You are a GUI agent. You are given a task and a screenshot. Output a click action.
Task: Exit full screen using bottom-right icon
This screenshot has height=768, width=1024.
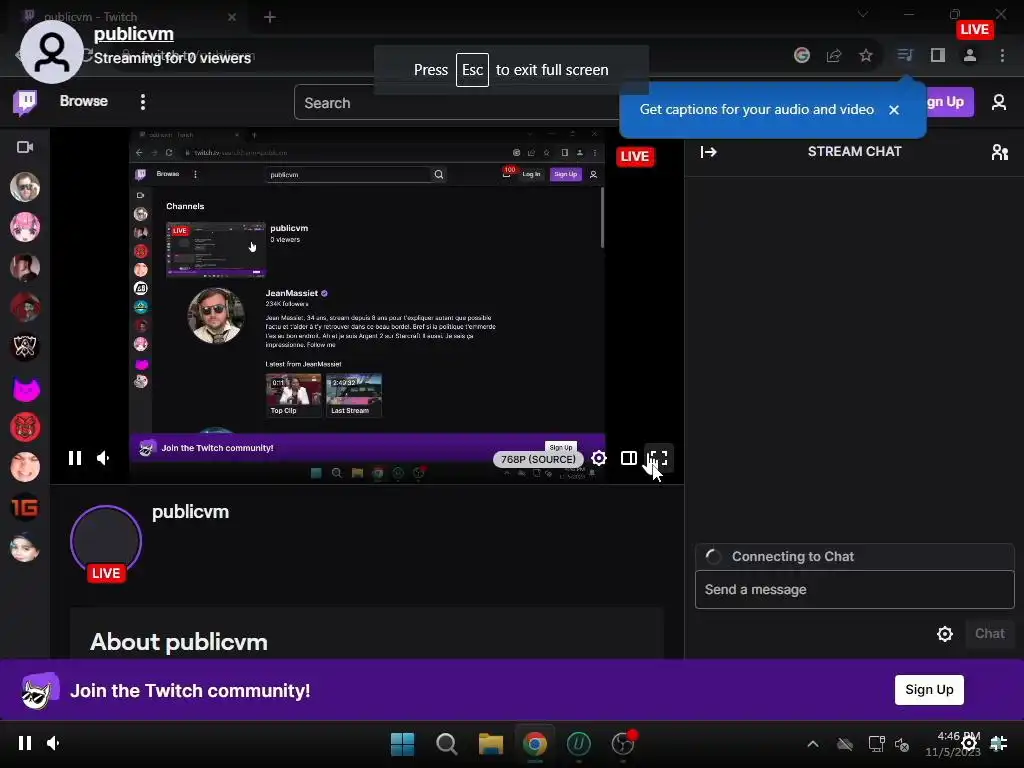(999, 743)
